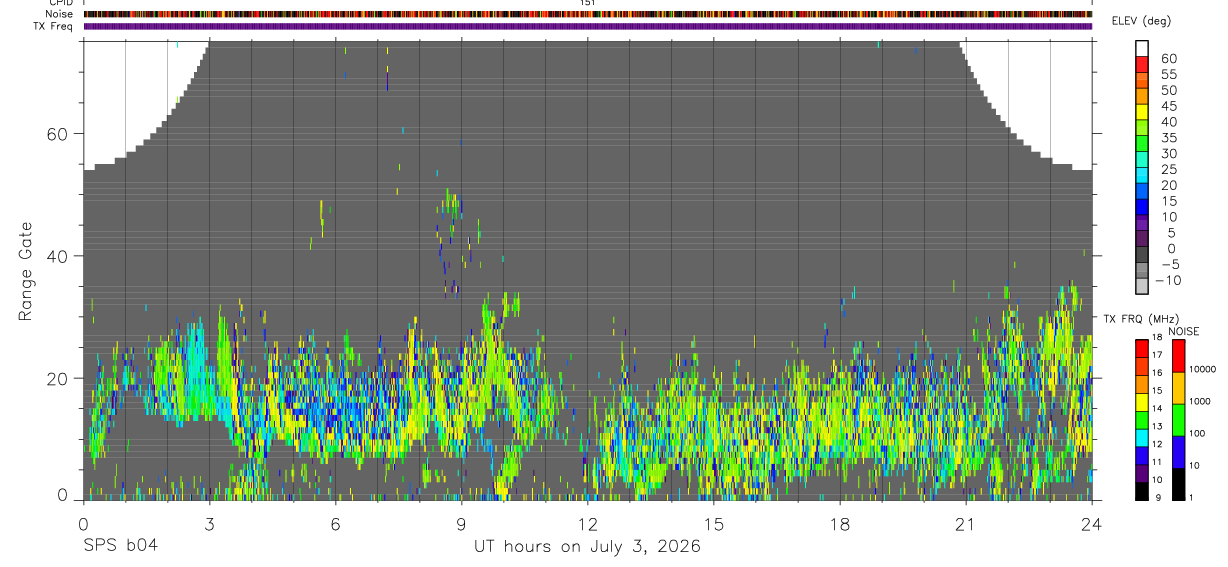
Task: Click the red 60 degree elevation swatch
Action: [1142, 64]
